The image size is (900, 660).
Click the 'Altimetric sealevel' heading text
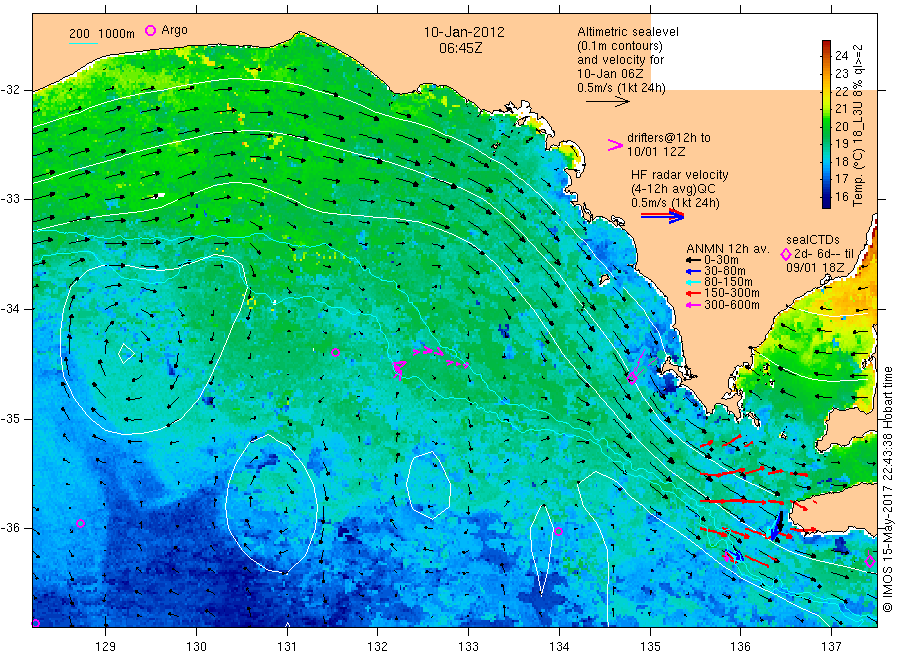[x=628, y=32]
